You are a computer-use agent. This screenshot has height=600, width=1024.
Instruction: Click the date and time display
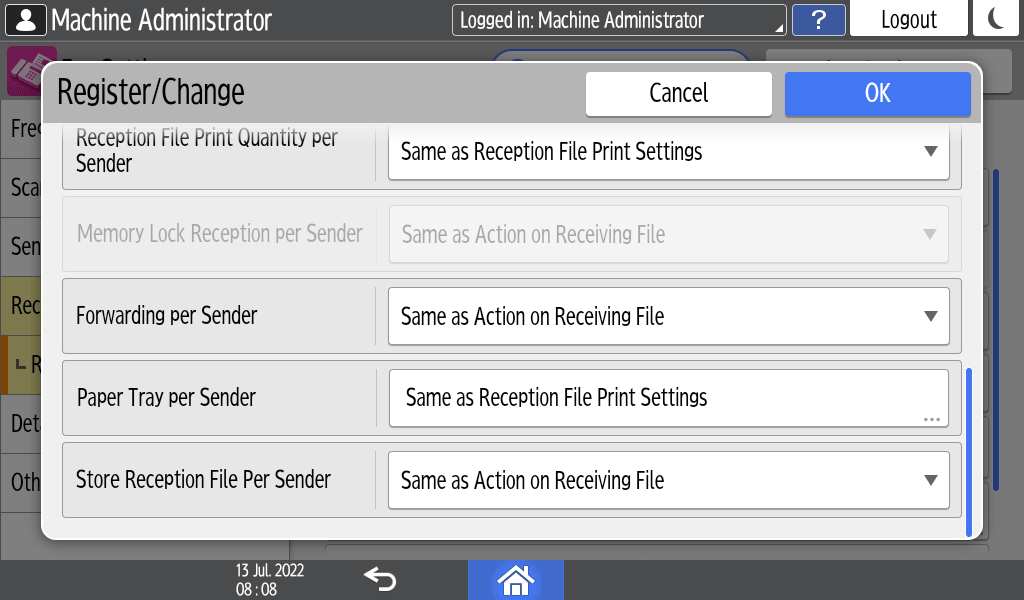270,580
